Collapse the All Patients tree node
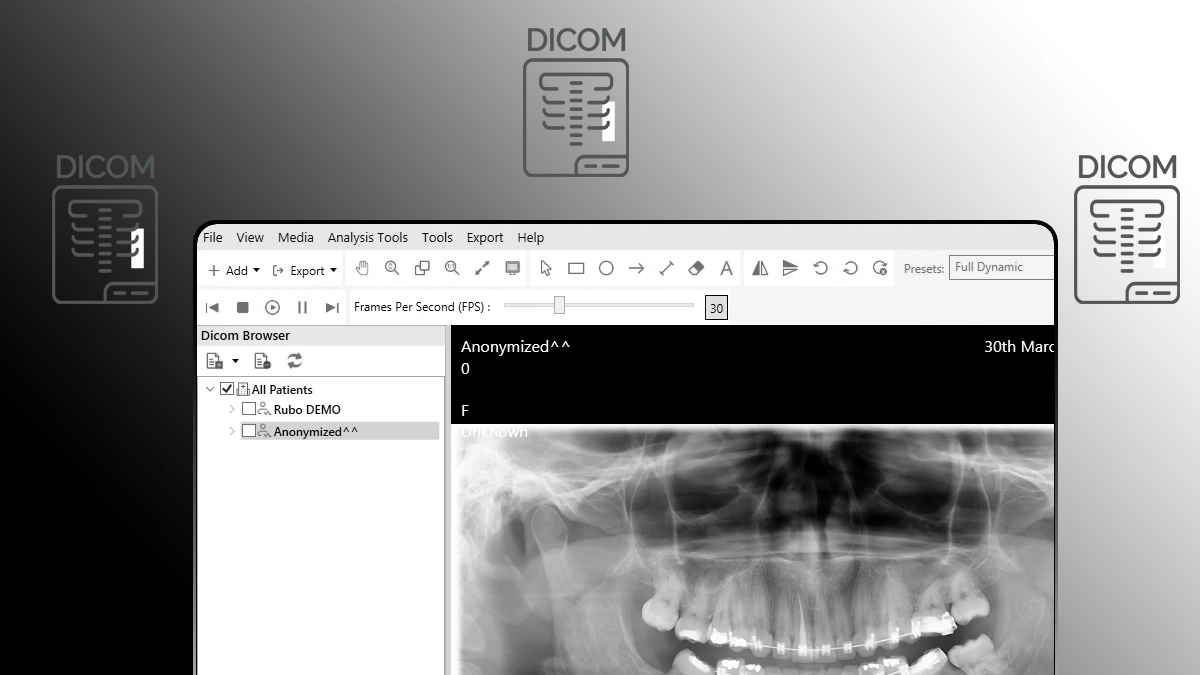The height and width of the screenshot is (675, 1200). click(210, 389)
